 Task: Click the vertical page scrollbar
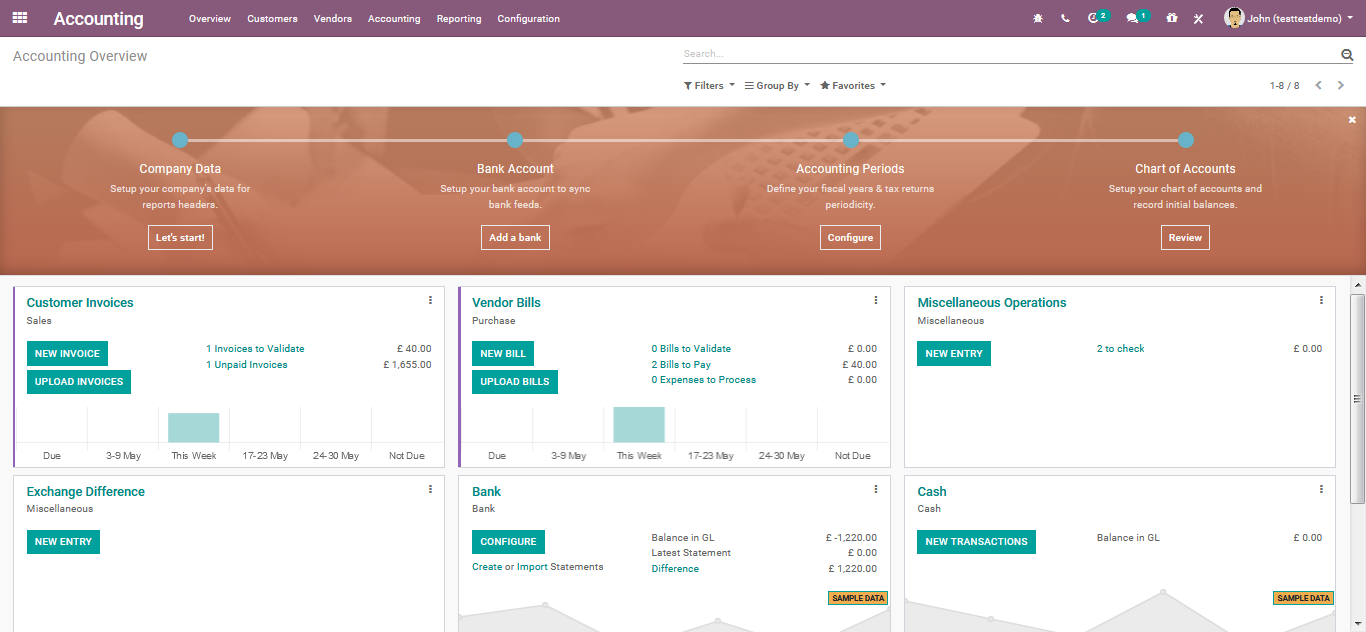coord(1358,400)
